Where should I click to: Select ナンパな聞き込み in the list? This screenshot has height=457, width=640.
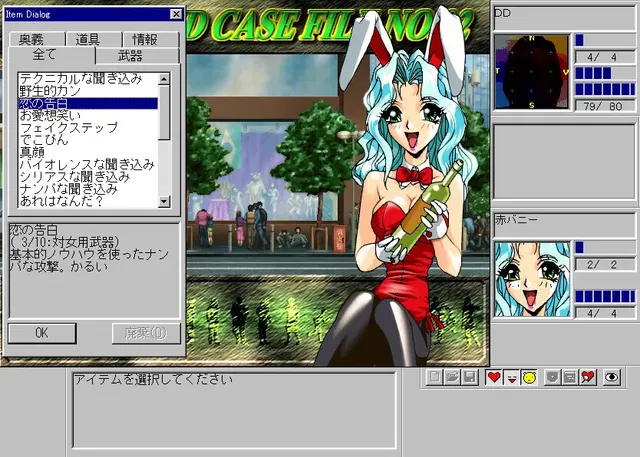tap(88, 189)
